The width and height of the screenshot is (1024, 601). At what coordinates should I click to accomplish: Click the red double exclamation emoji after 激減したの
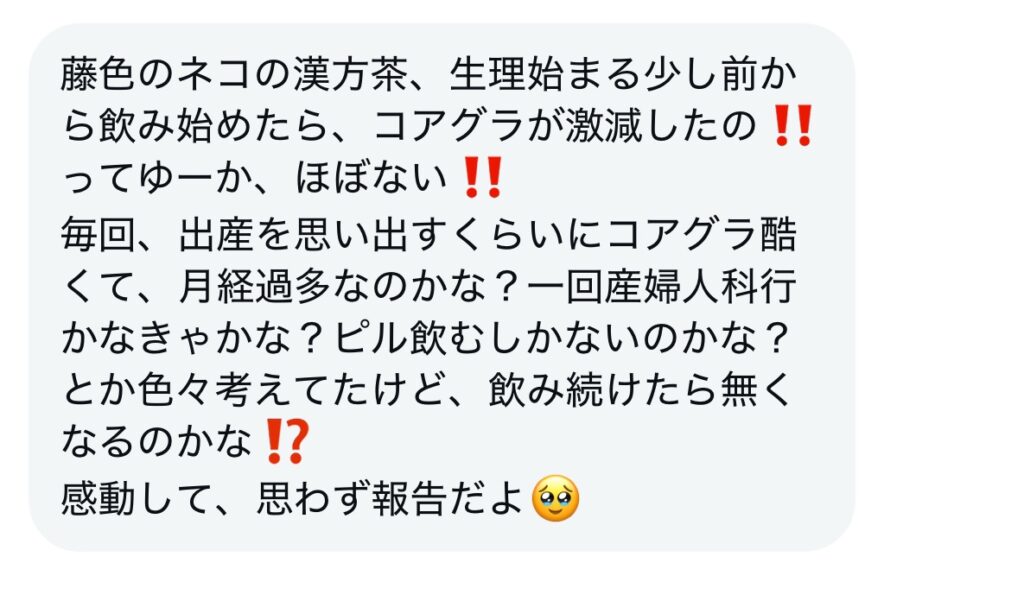(793, 125)
